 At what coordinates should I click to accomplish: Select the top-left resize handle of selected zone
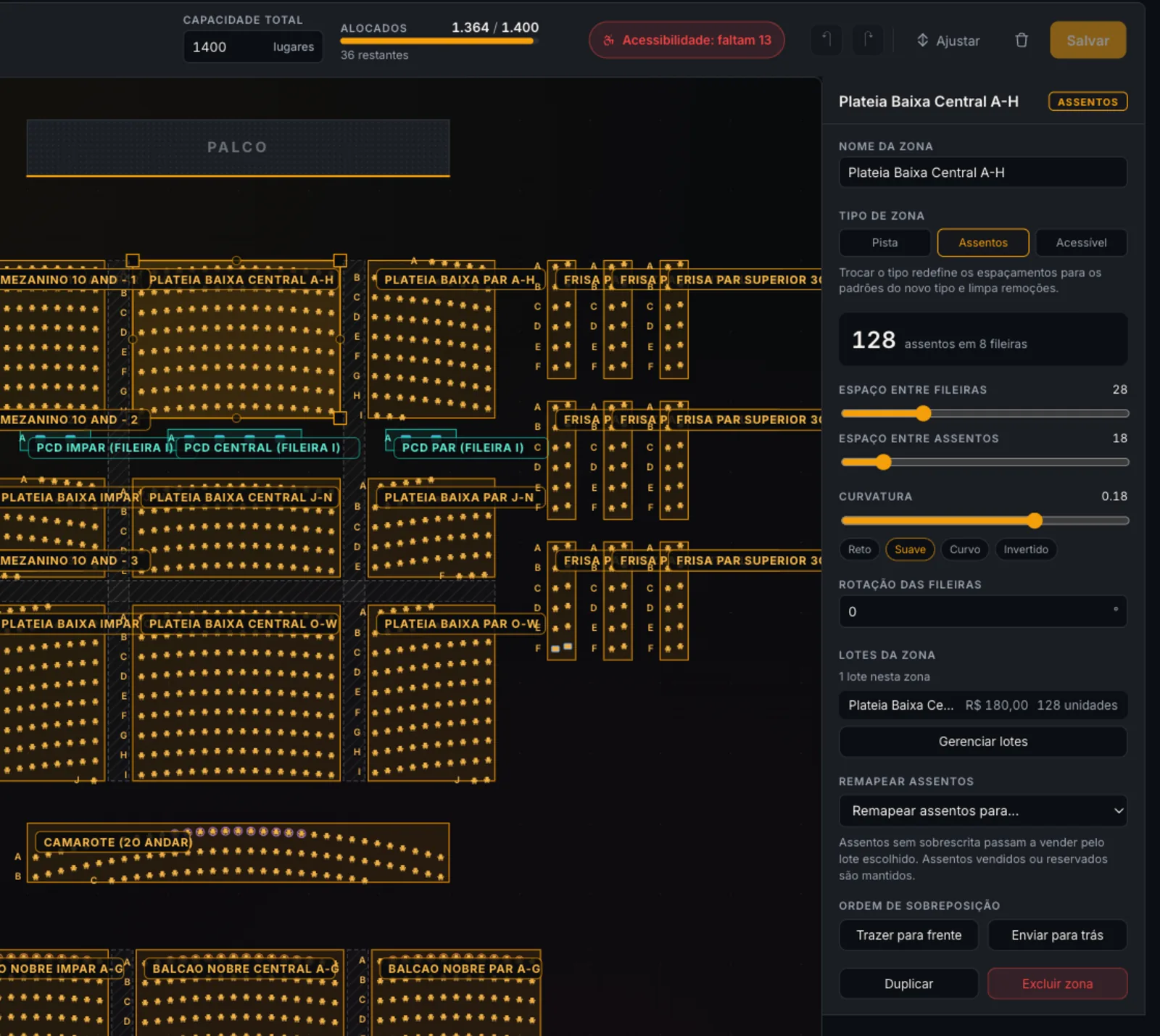click(x=133, y=260)
